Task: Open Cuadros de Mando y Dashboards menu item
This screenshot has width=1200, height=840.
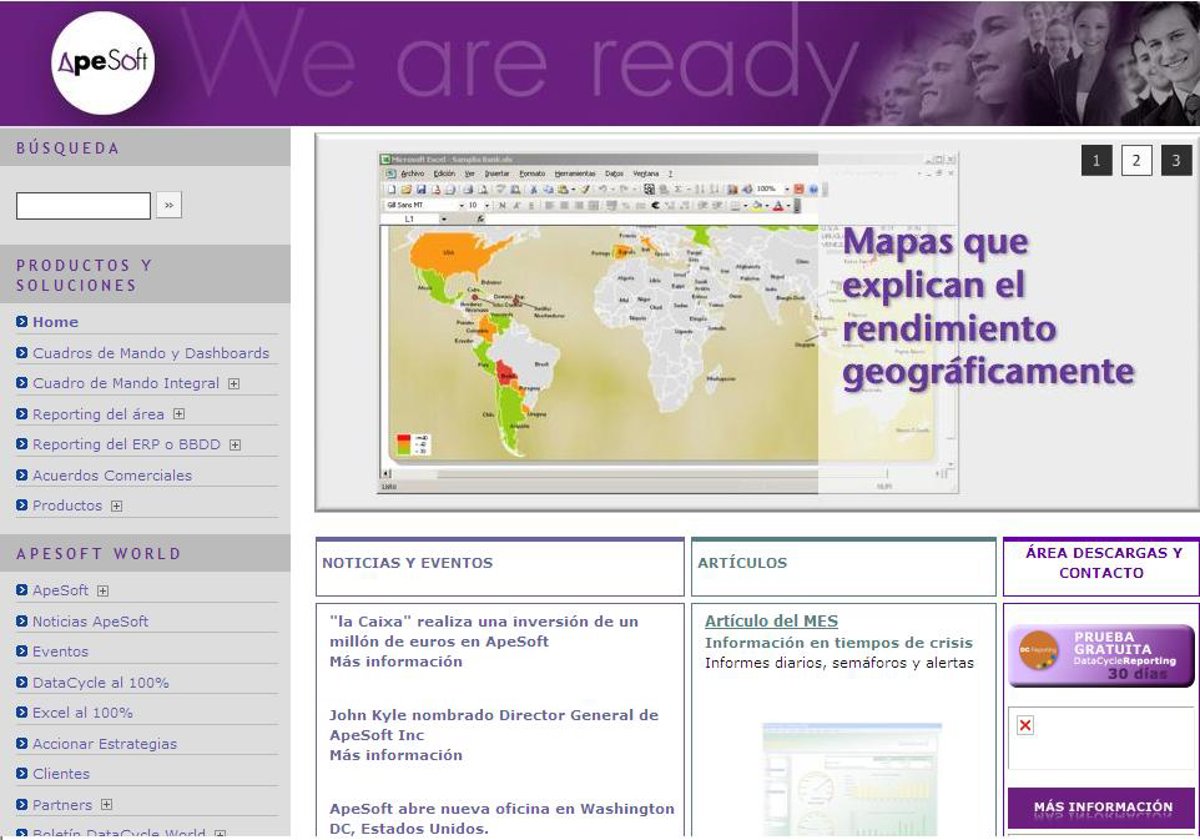Action: pos(150,353)
